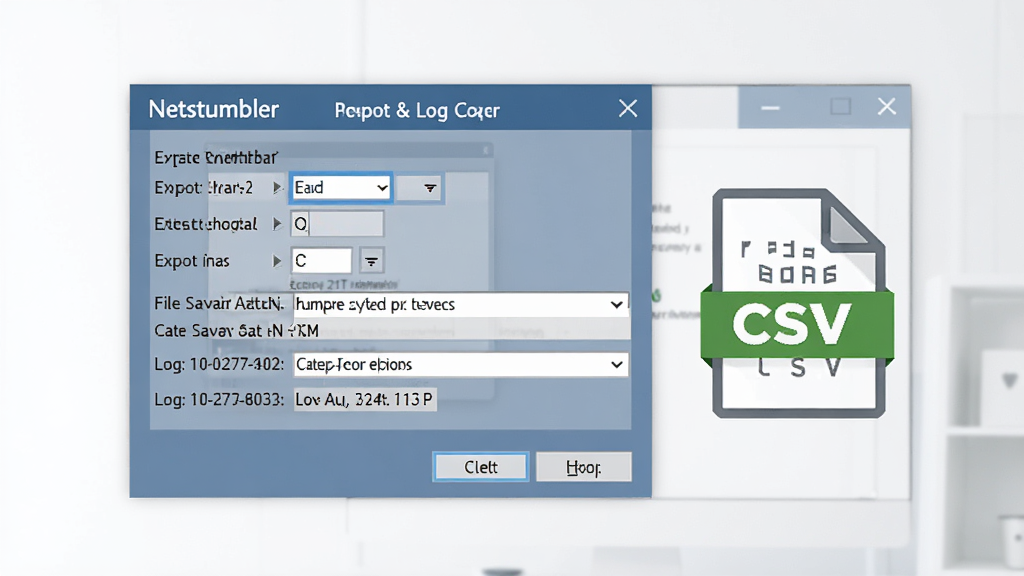Click the 'Log: 10-277-8033:' label

(219, 400)
